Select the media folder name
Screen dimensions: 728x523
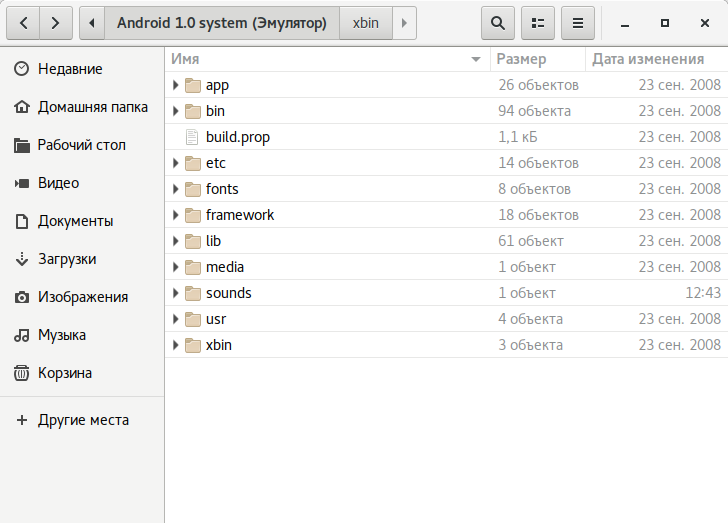point(225,267)
